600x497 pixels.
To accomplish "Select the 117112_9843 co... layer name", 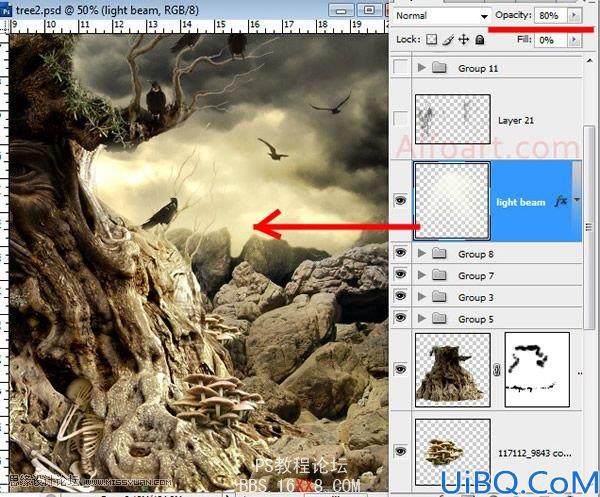I will pyautogui.click(x=535, y=453).
